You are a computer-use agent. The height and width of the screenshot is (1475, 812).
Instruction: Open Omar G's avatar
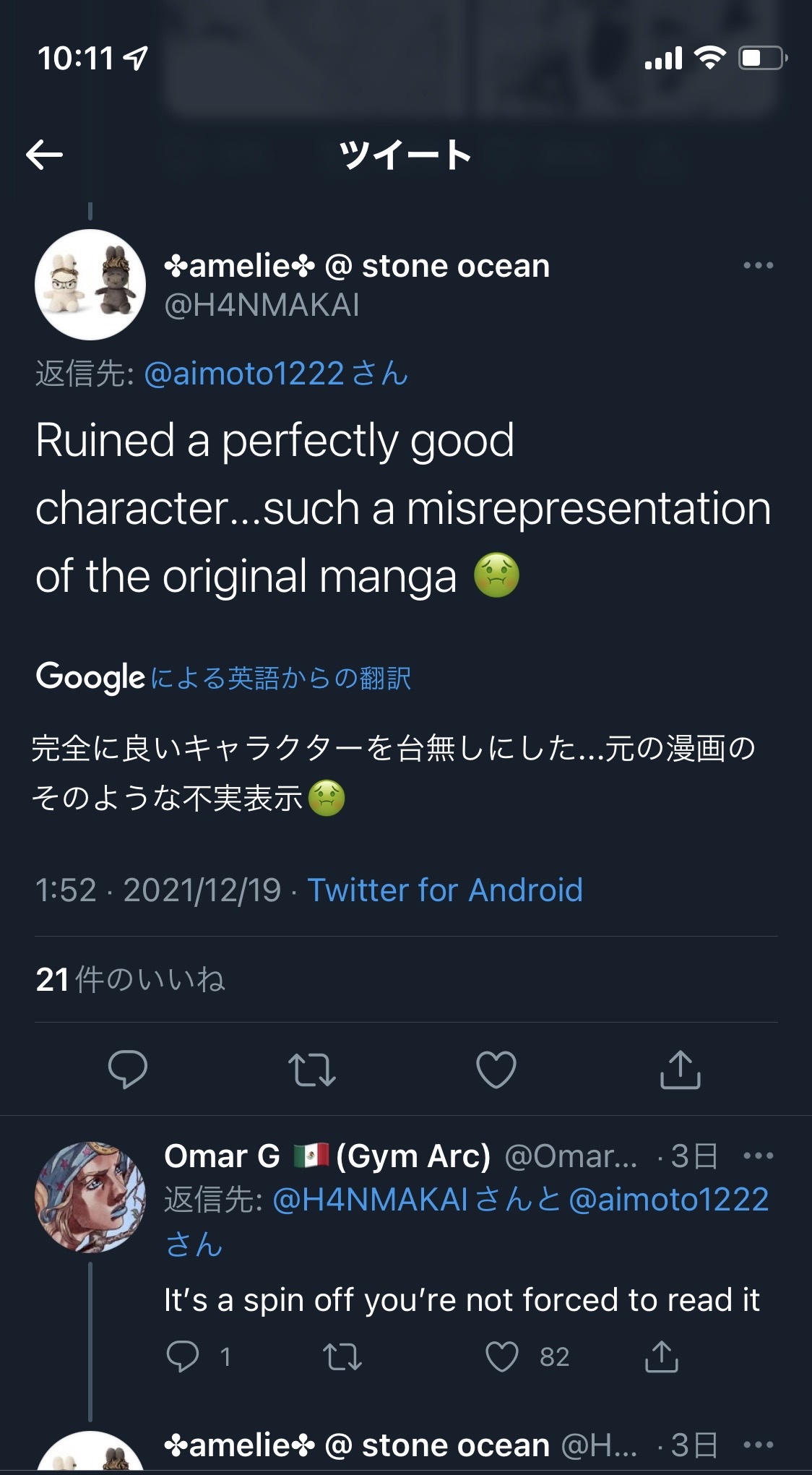point(90,1197)
